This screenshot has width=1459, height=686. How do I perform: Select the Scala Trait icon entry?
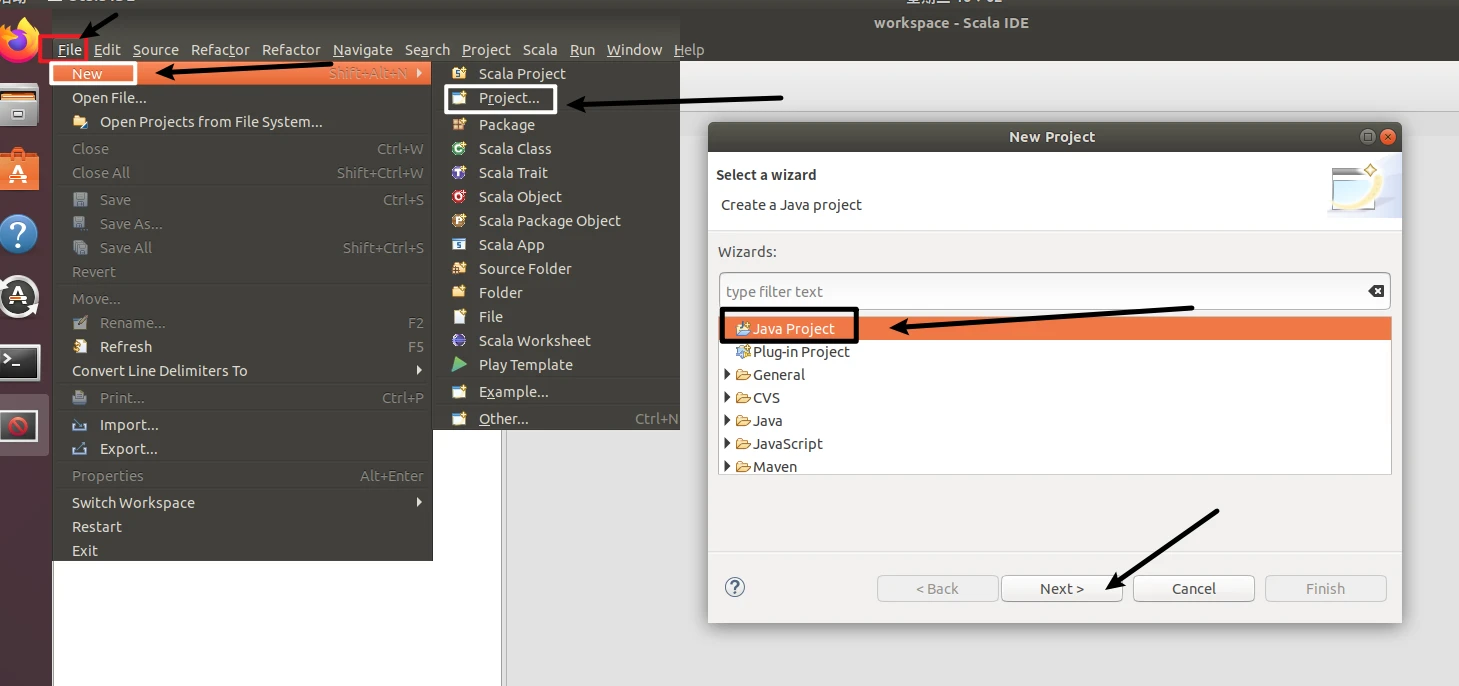tap(459, 173)
